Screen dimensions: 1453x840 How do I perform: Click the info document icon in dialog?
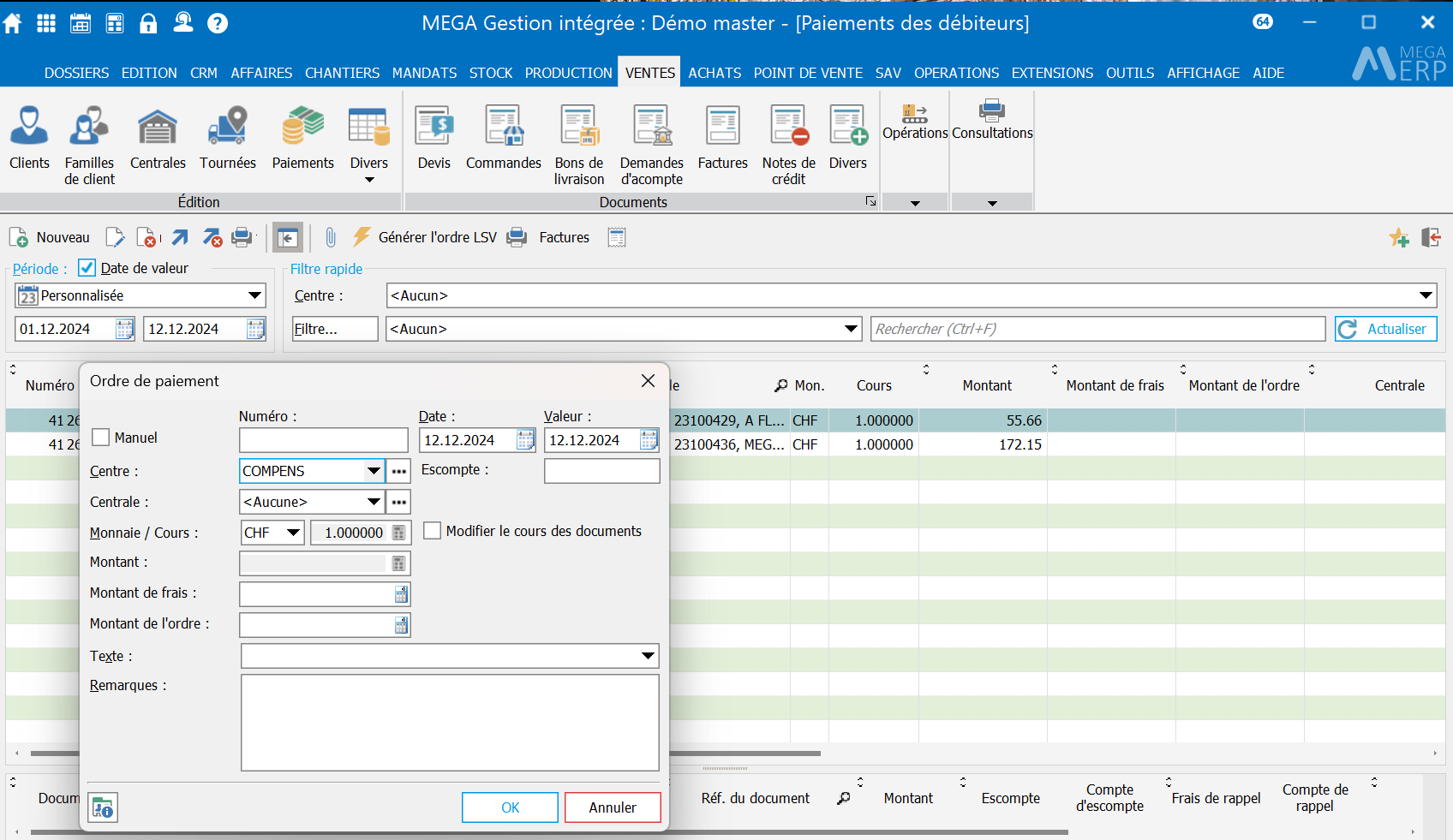[x=103, y=807]
